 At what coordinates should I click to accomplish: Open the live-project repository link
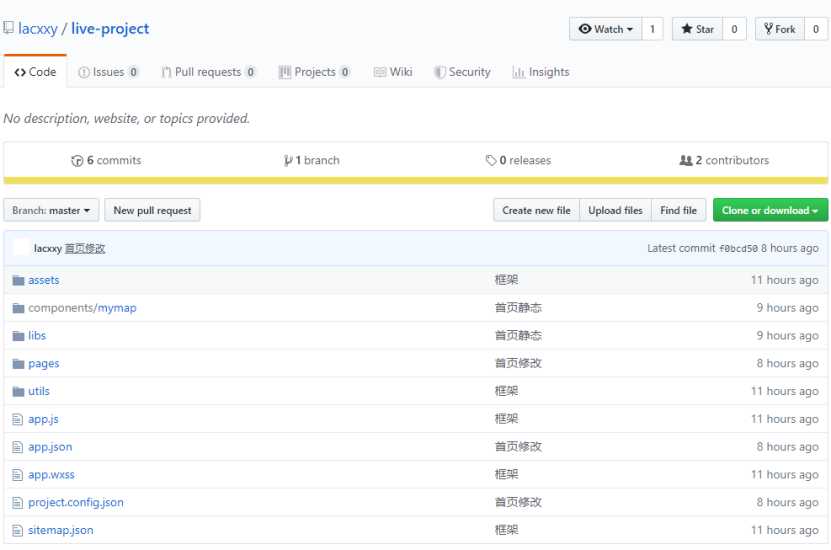[110, 29]
